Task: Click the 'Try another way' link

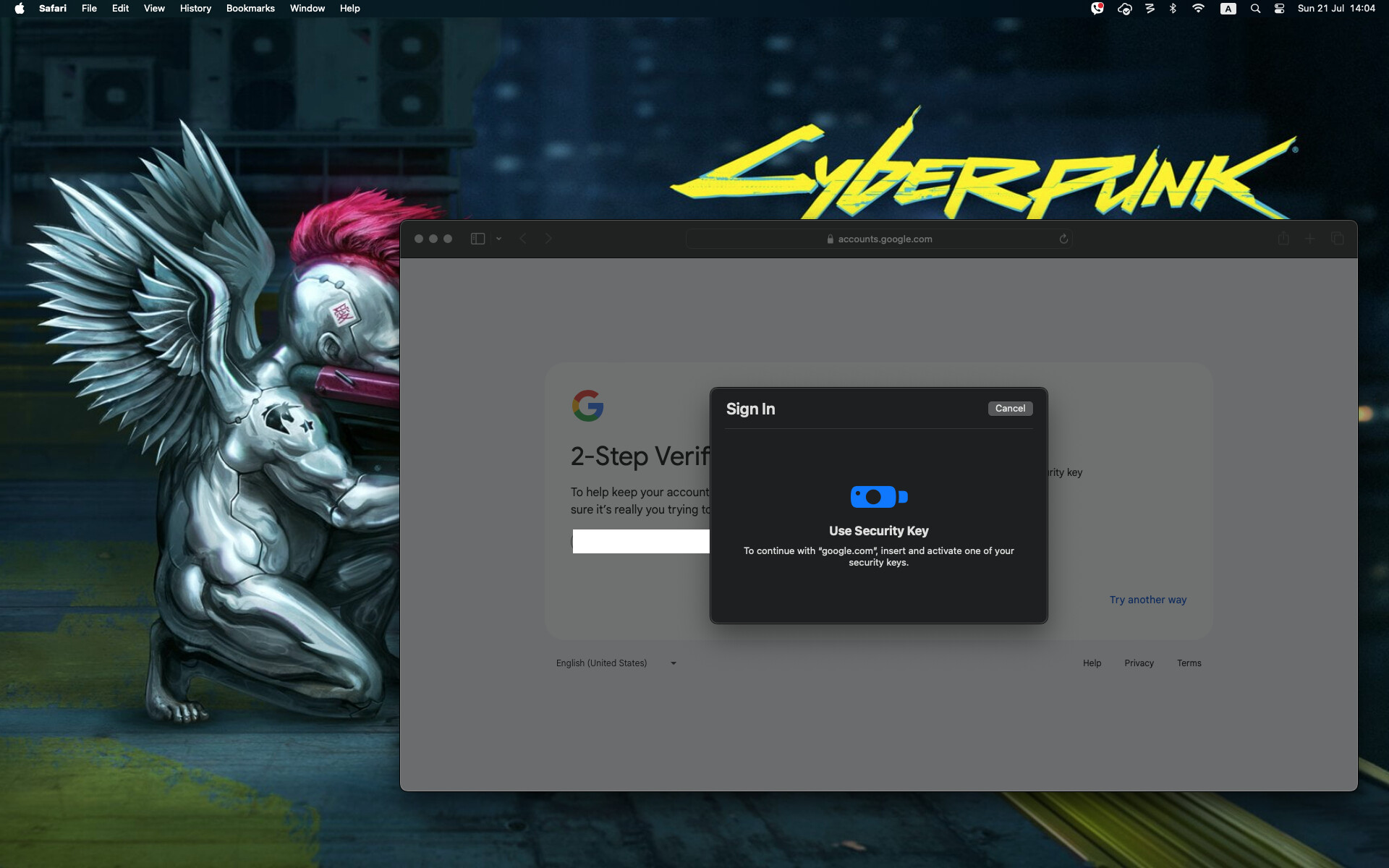Action: [x=1148, y=600]
